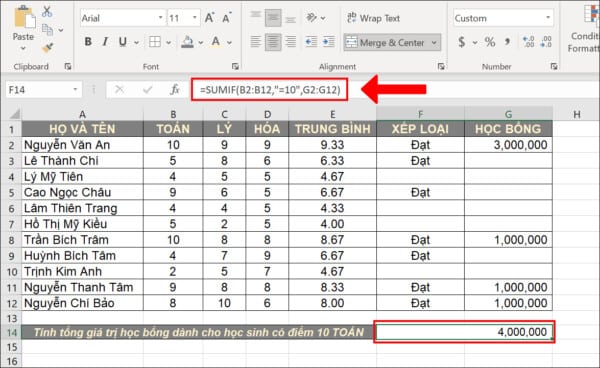
Task: Open the borders dropdown arrow
Action: pyautogui.click(x=169, y=42)
